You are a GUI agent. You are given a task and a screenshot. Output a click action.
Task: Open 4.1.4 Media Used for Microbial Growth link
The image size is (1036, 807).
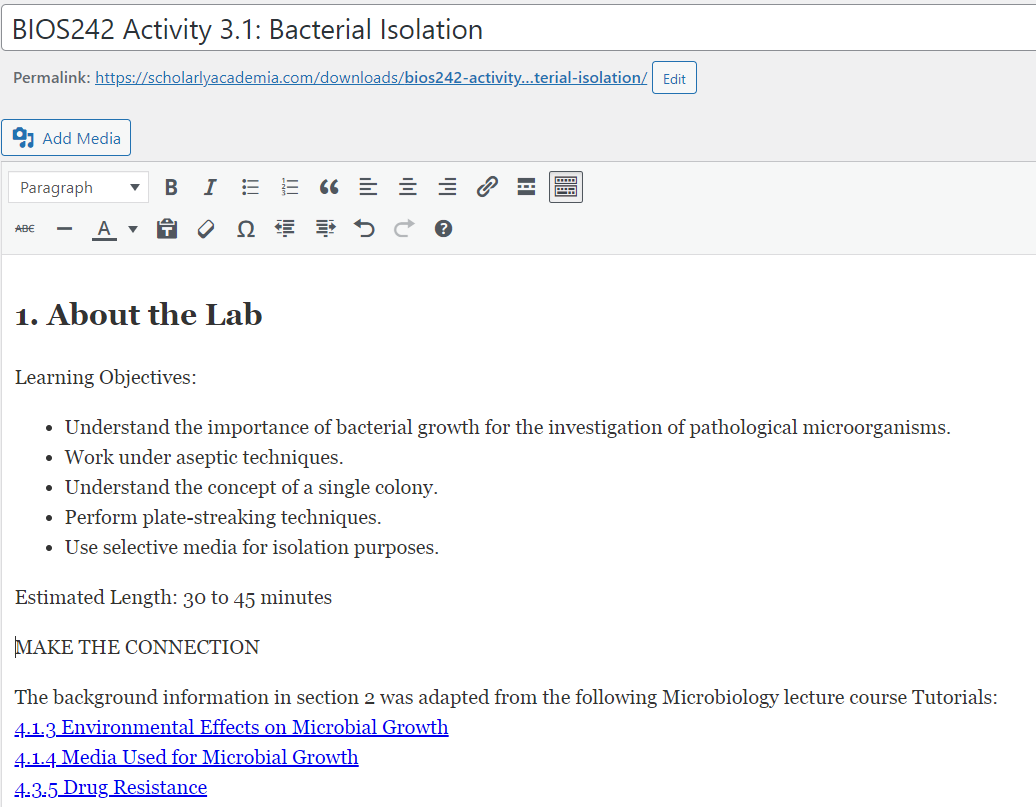coord(186,757)
